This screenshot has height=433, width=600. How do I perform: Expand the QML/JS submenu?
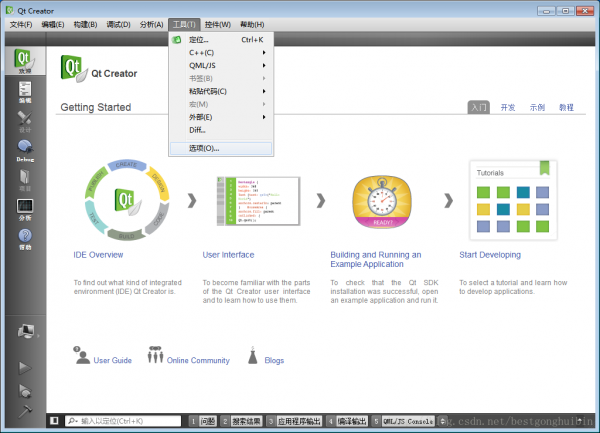pos(221,65)
